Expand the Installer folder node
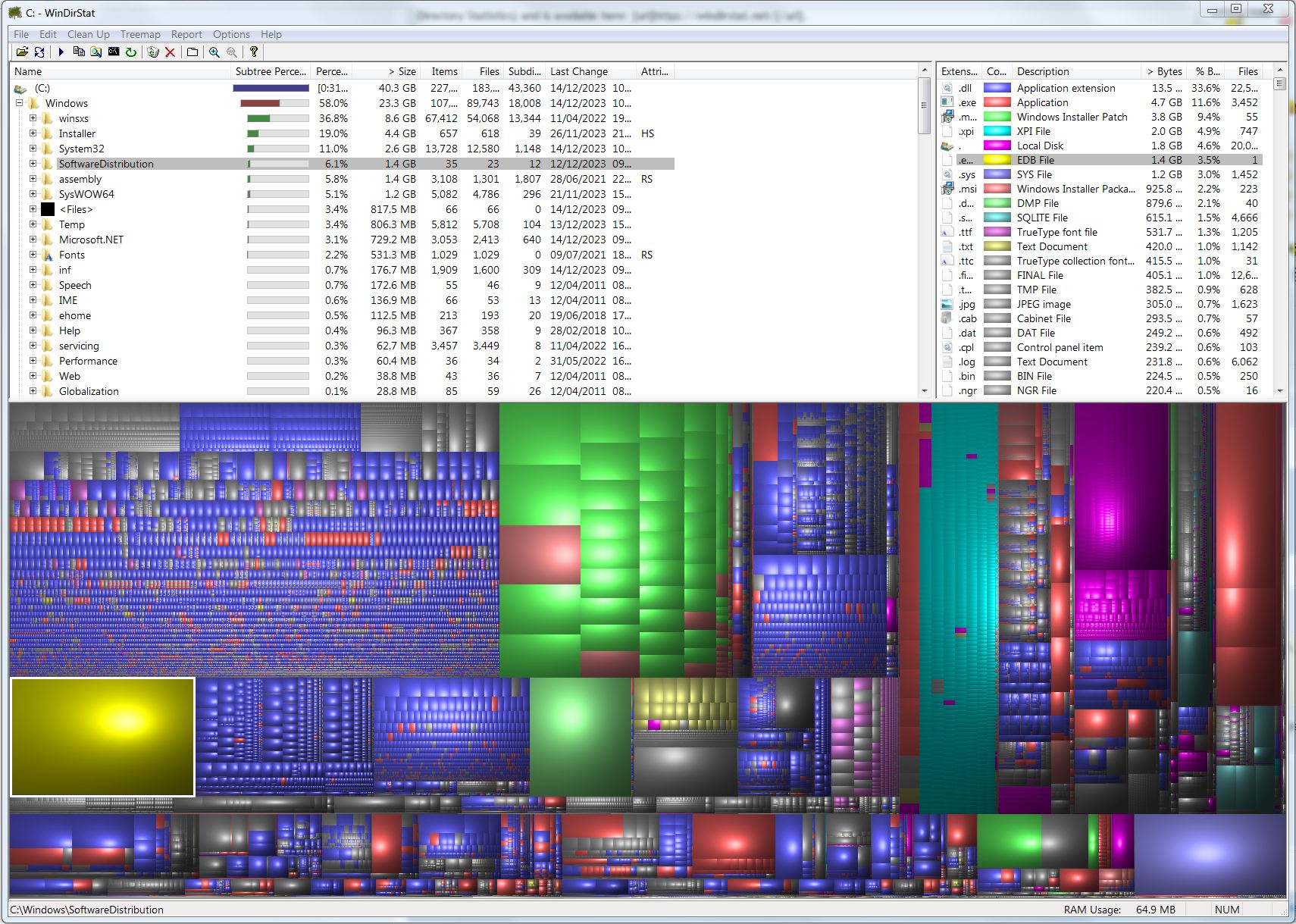This screenshot has height=924, width=1296. click(x=33, y=133)
